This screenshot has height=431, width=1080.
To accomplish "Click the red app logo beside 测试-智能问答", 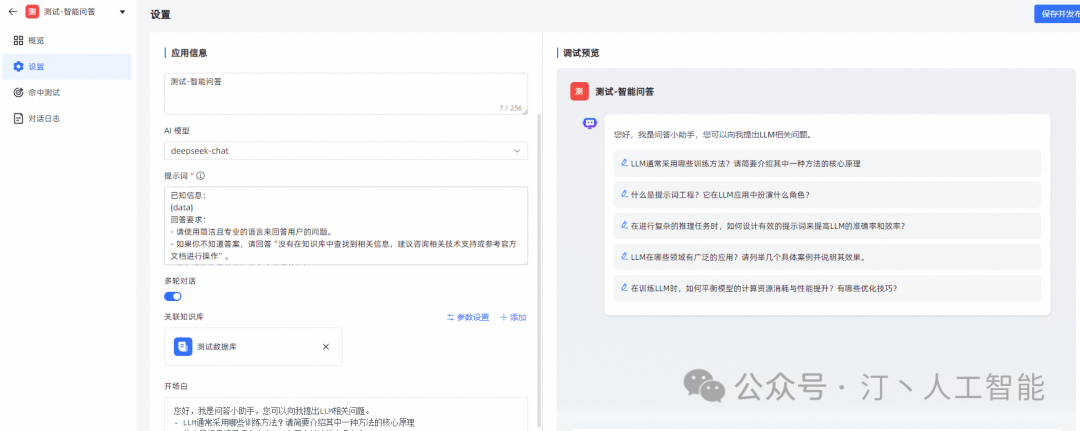I will pos(32,12).
